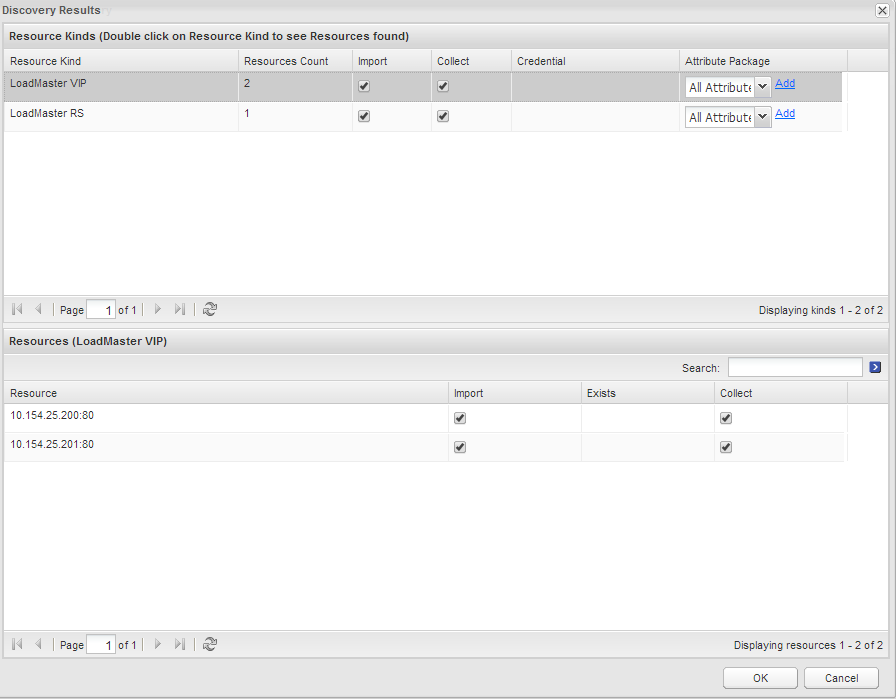896x699 pixels.
Task: Click the Cancel button
Action: pyautogui.click(x=841, y=678)
